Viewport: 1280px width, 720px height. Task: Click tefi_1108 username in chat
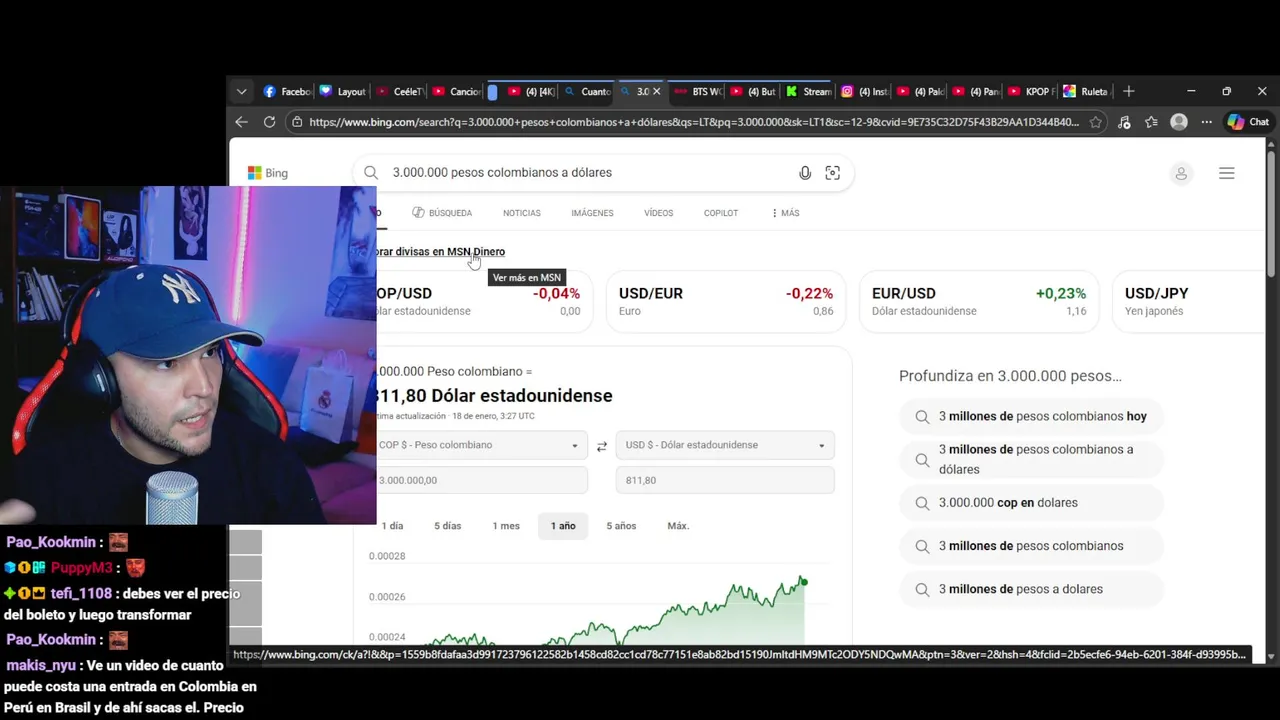click(81, 594)
